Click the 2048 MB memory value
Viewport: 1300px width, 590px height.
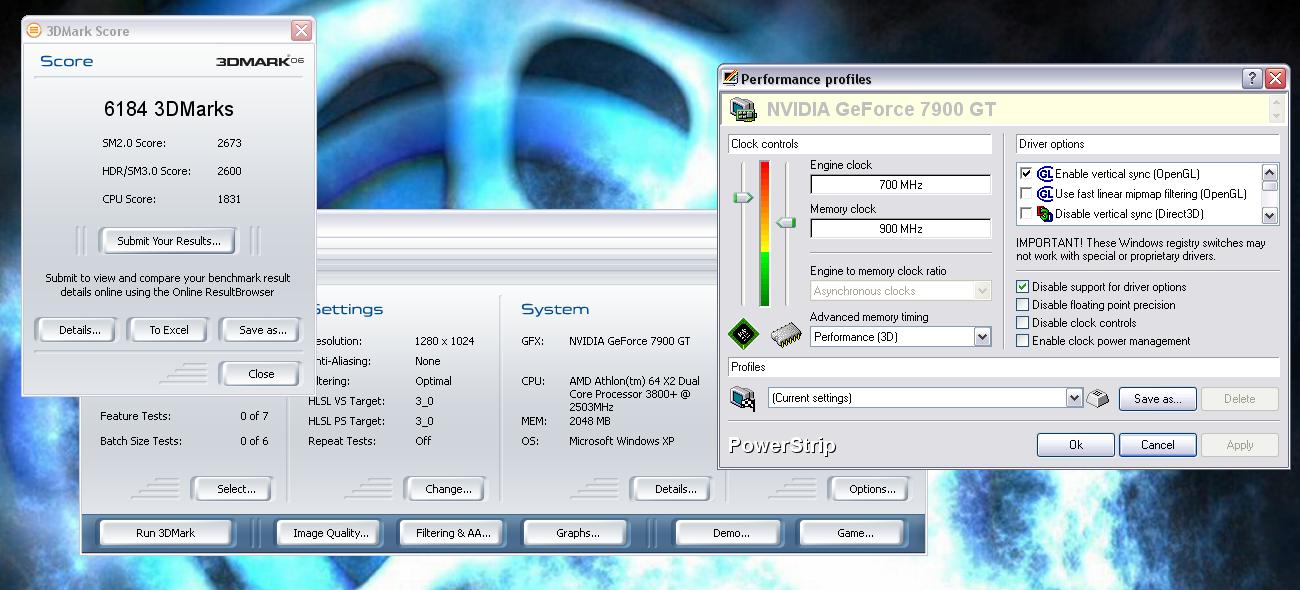[589, 421]
